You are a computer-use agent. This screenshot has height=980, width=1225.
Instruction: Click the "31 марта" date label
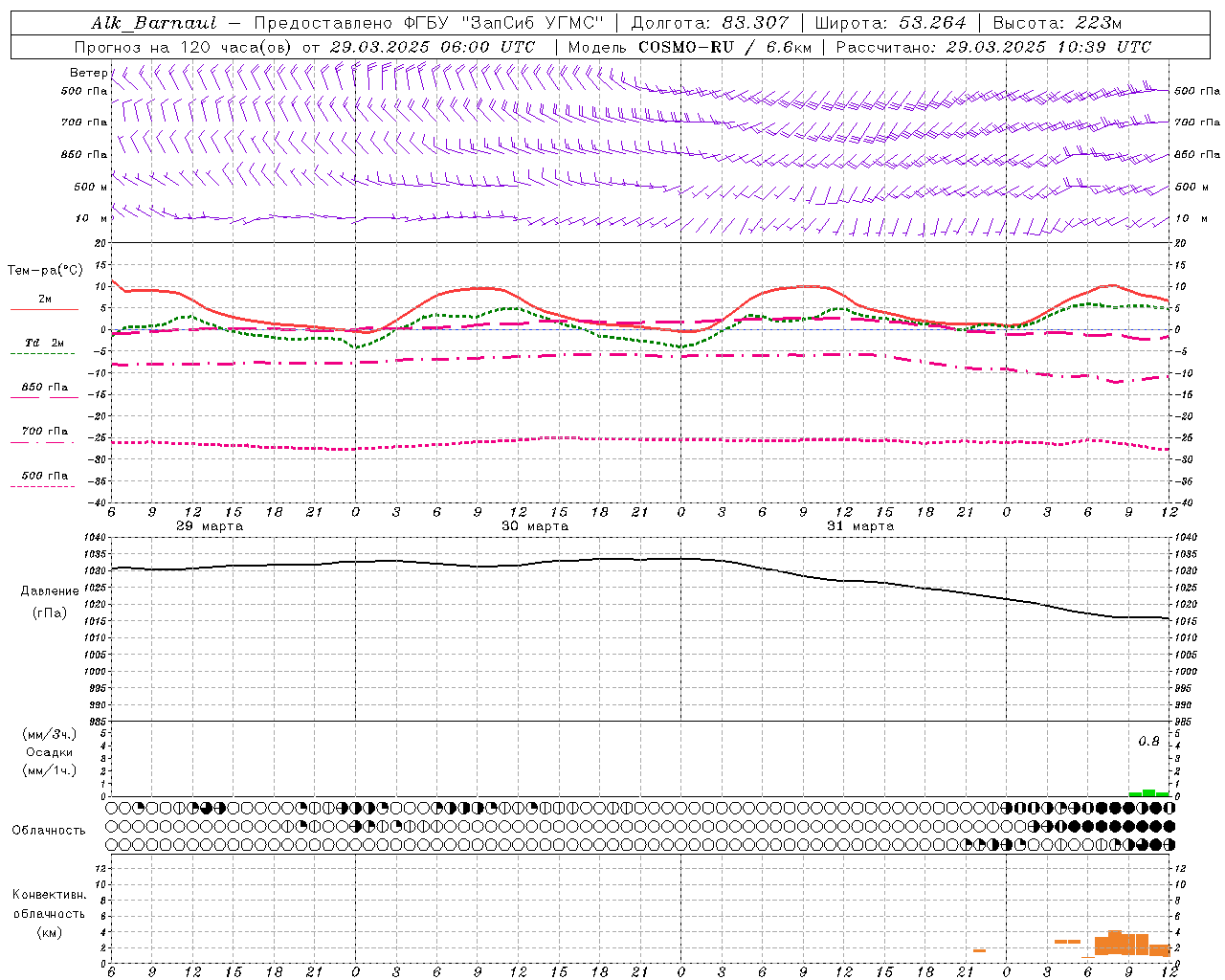point(860,526)
